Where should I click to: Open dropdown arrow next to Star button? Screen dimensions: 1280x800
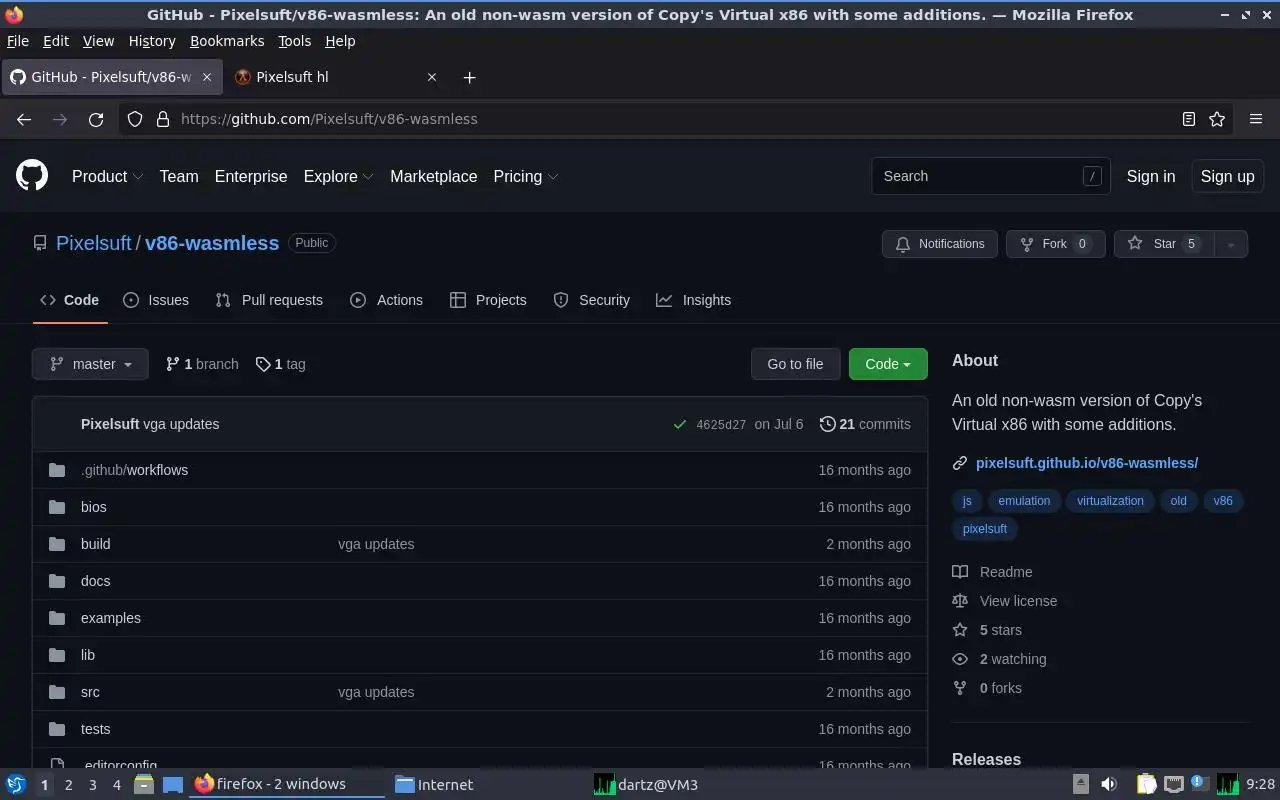(x=1231, y=244)
